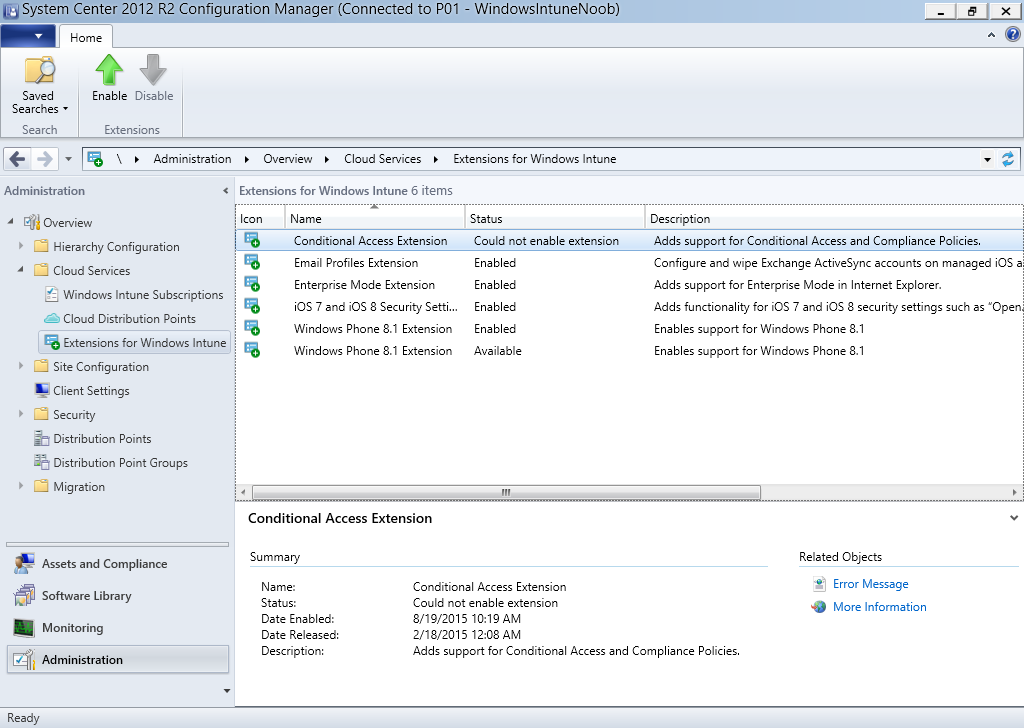This screenshot has height=728, width=1024.
Task: Expand the Hierarchy Configuration node
Action: [x=21, y=246]
